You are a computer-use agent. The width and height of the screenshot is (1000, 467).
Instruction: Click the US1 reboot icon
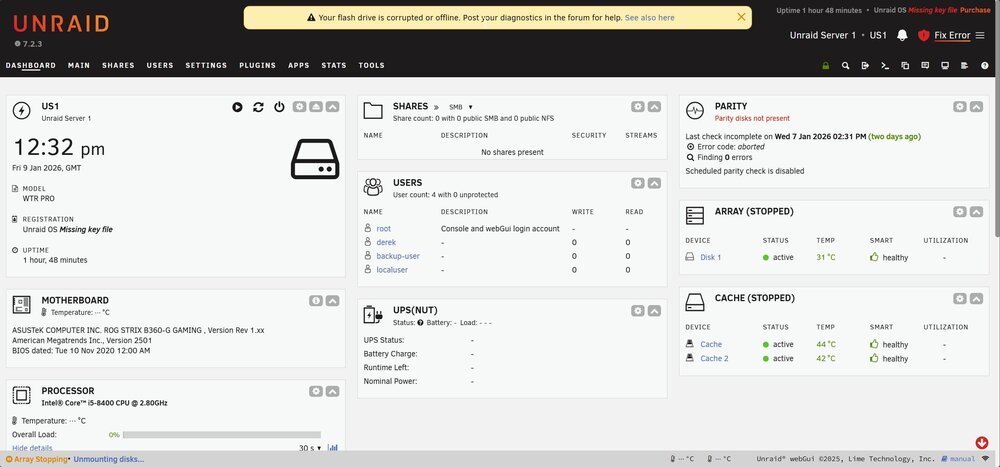[x=258, y=107]
